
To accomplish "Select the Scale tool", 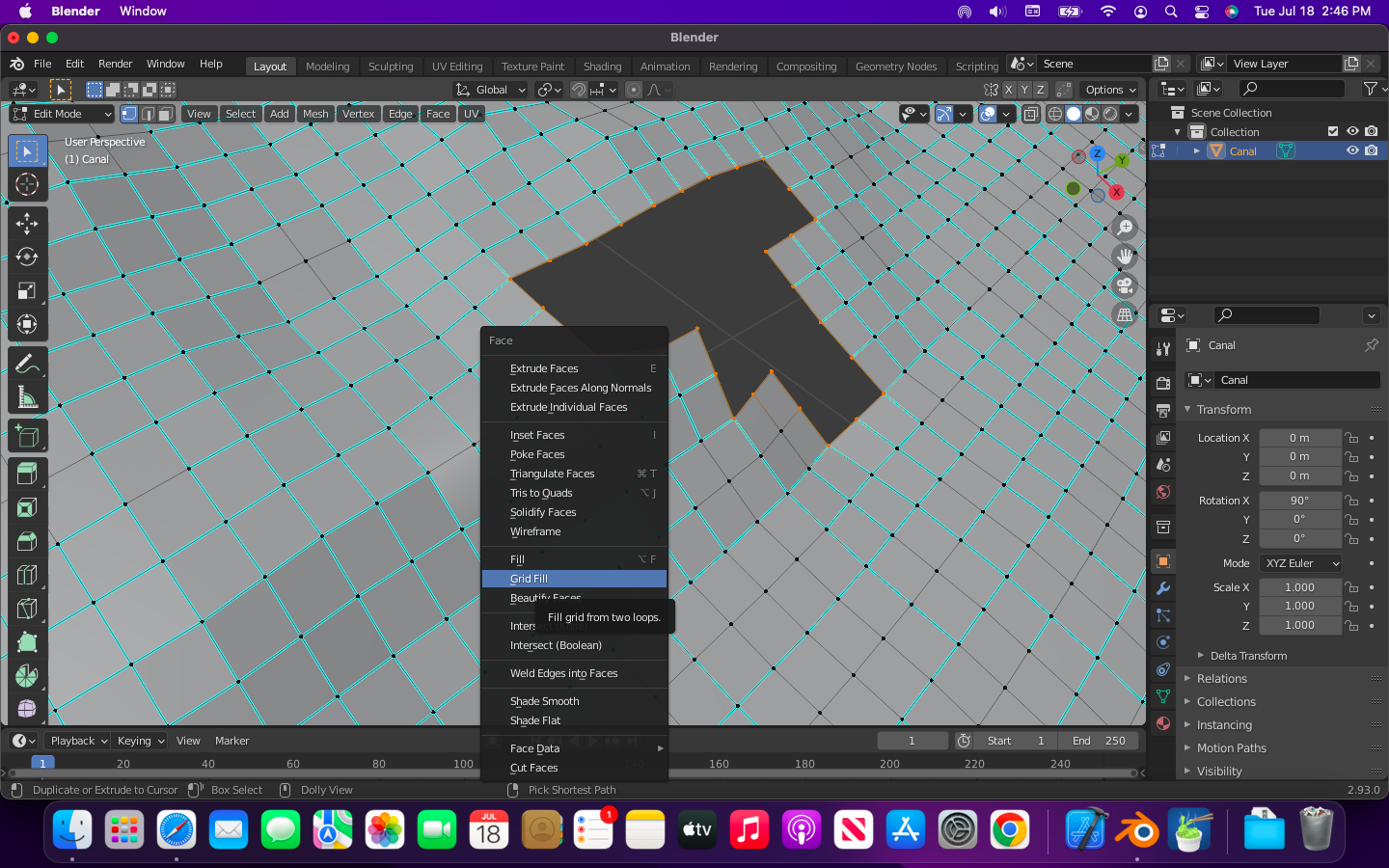I will click(x=27, y=290).
